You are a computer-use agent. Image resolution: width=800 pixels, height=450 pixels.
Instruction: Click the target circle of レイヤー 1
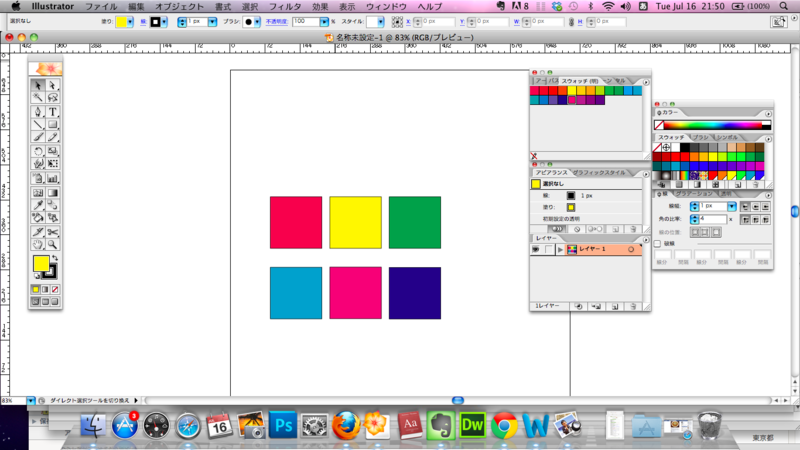pyautogui.click(x=631, y=249)
